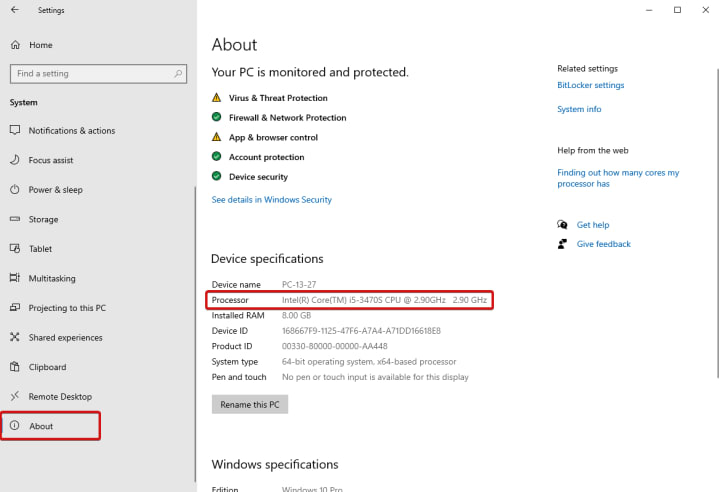Click the Firewall & Network Protection label
The width and height of the screenshot is (720, 492).
(287, 118)
